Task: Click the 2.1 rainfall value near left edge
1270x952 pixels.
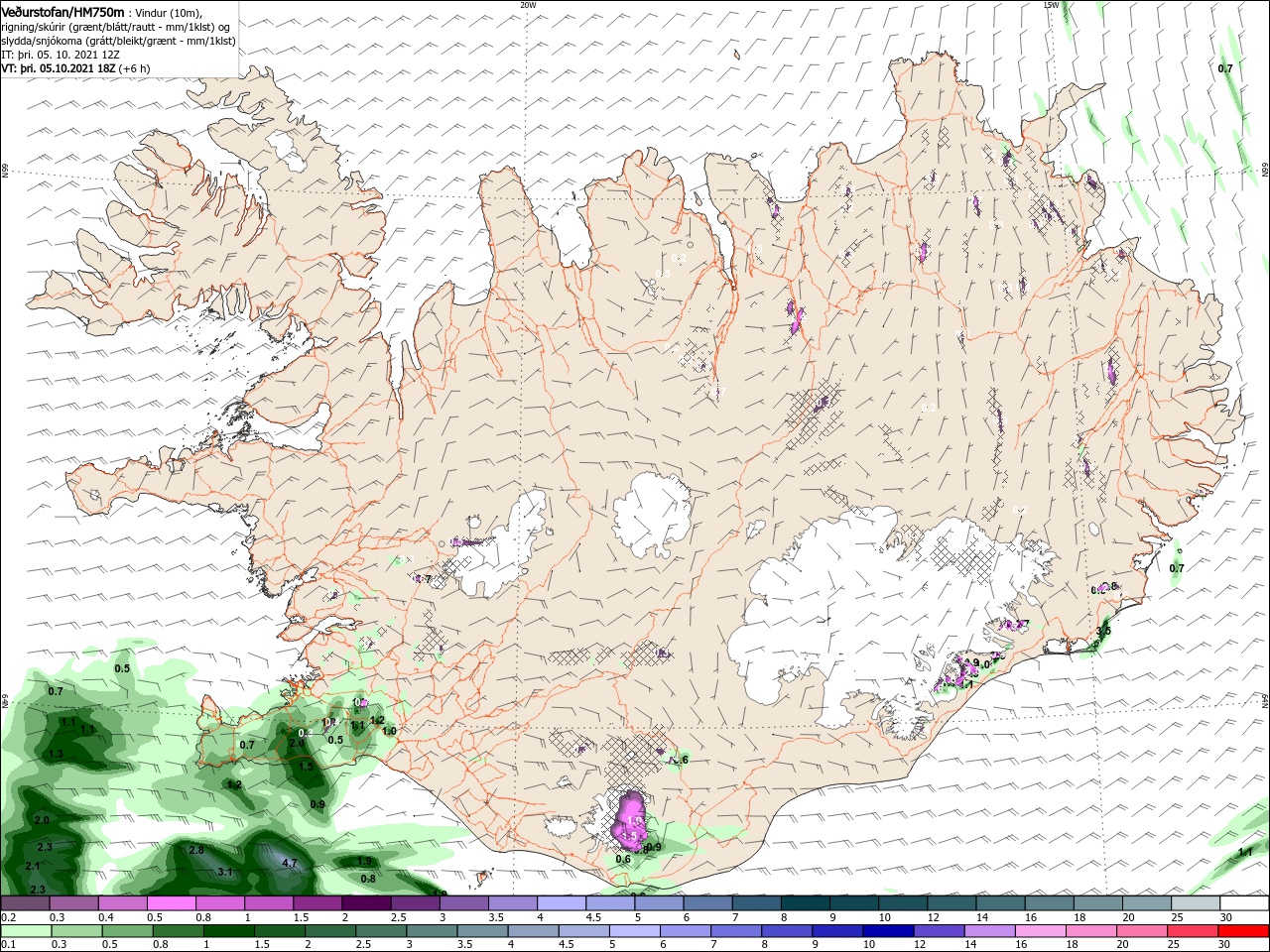Action: click(33, 866)
